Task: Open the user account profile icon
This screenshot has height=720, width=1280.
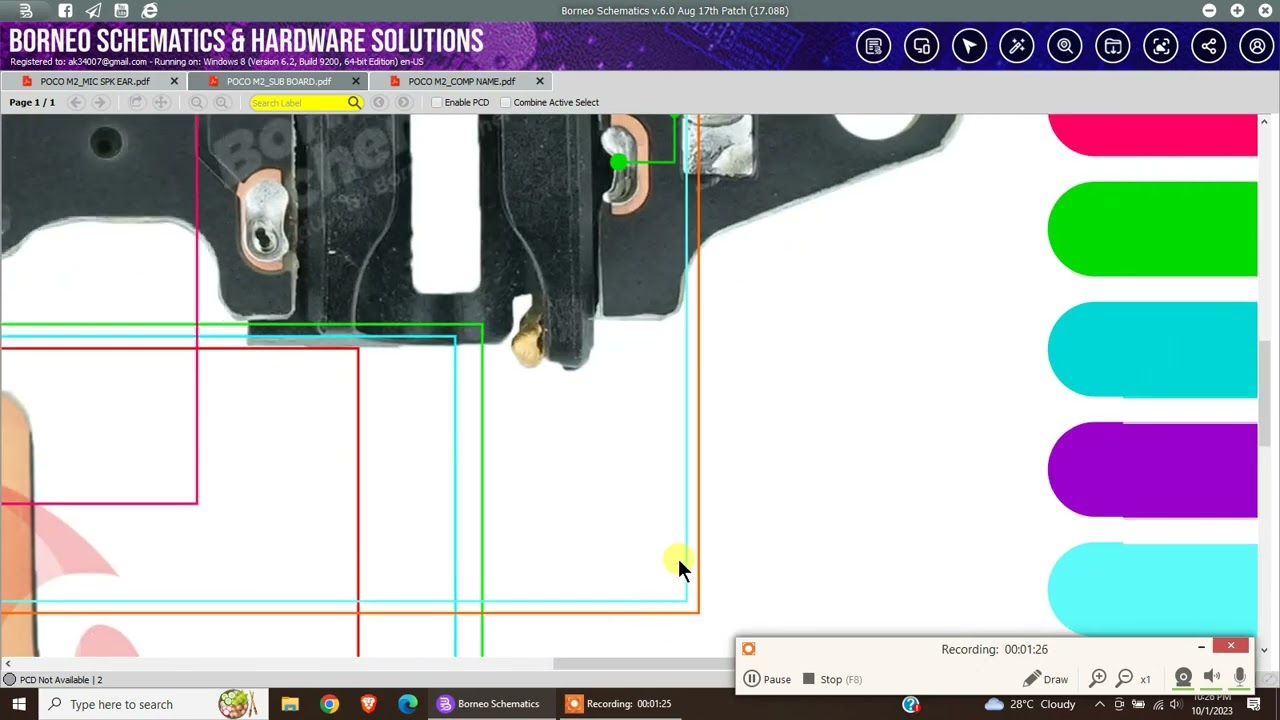Action: coord(1257,46)
